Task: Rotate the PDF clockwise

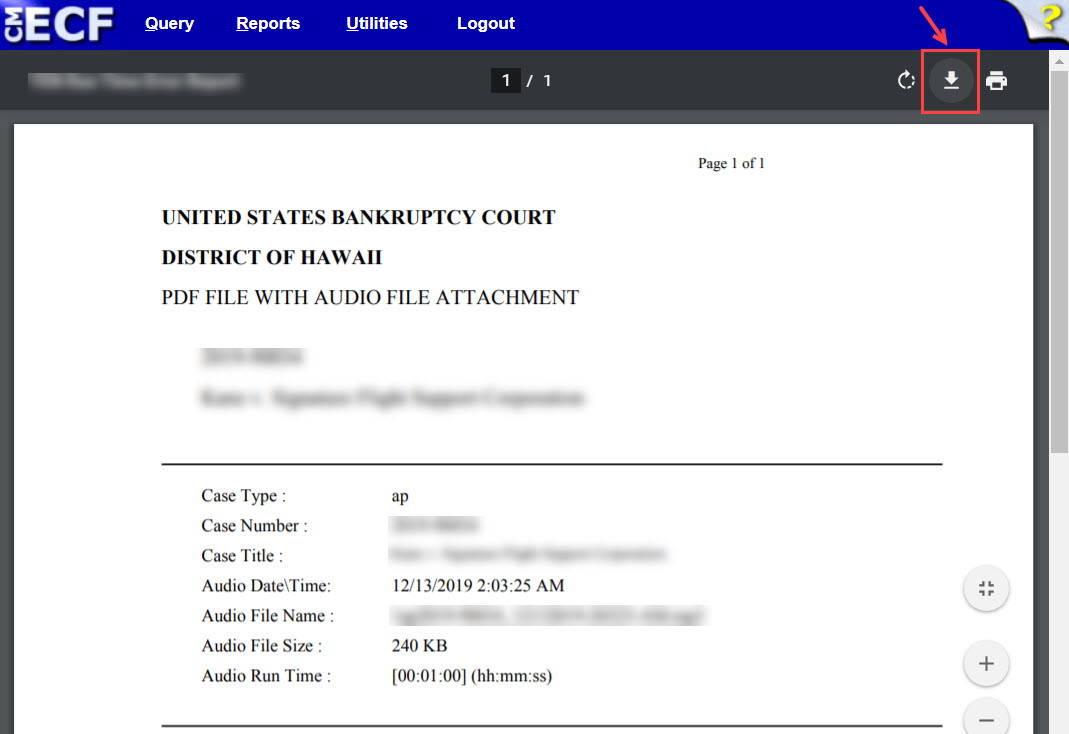Action: [x=905, y=80]
